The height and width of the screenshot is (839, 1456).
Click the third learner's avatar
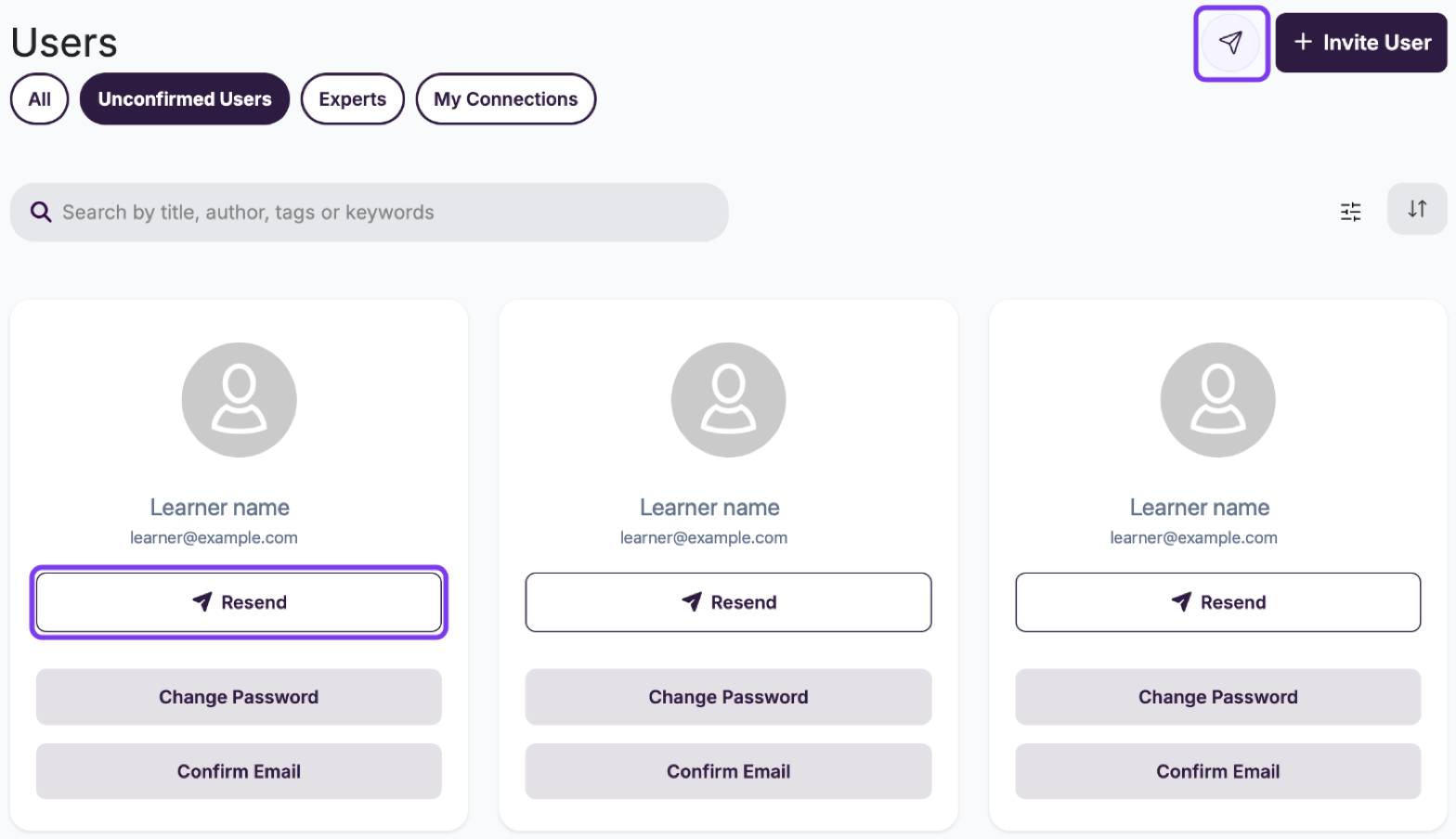tap(1218, 400)
